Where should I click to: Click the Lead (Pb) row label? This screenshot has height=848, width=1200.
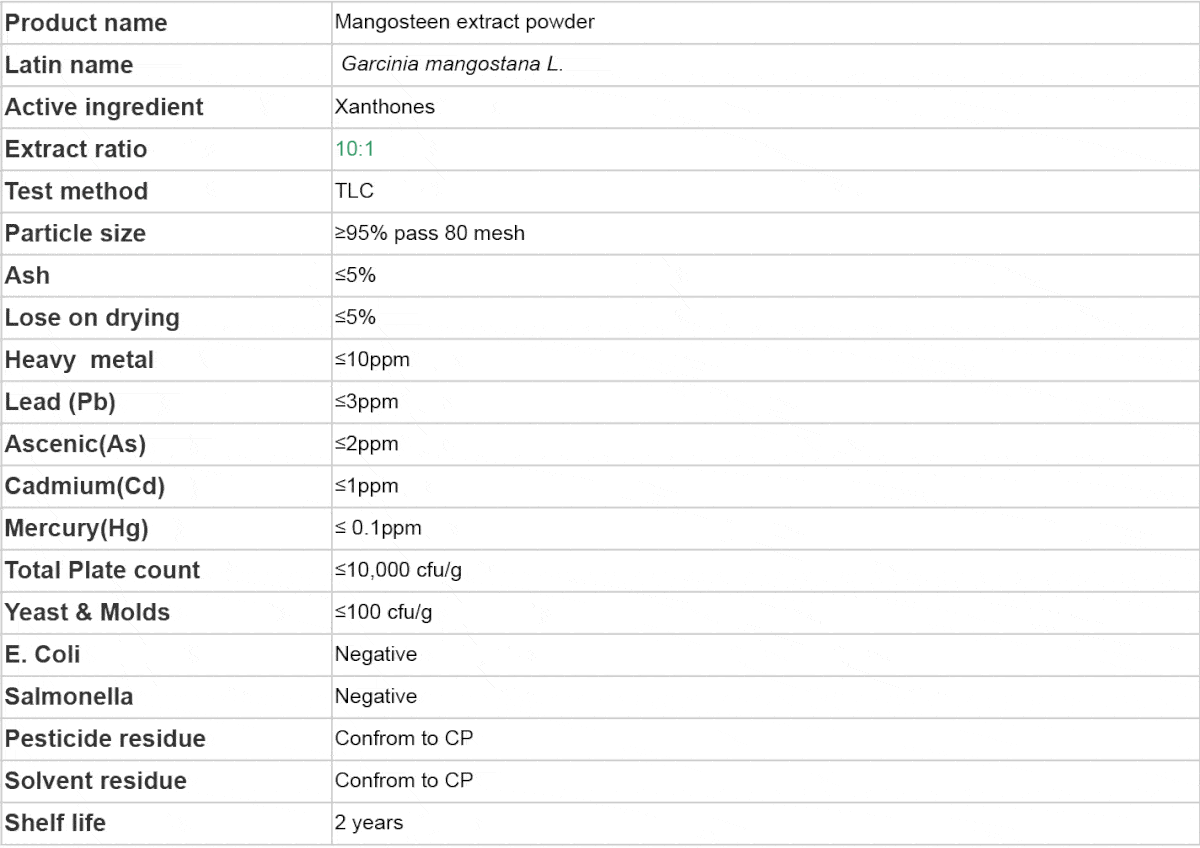coord(60,402)
